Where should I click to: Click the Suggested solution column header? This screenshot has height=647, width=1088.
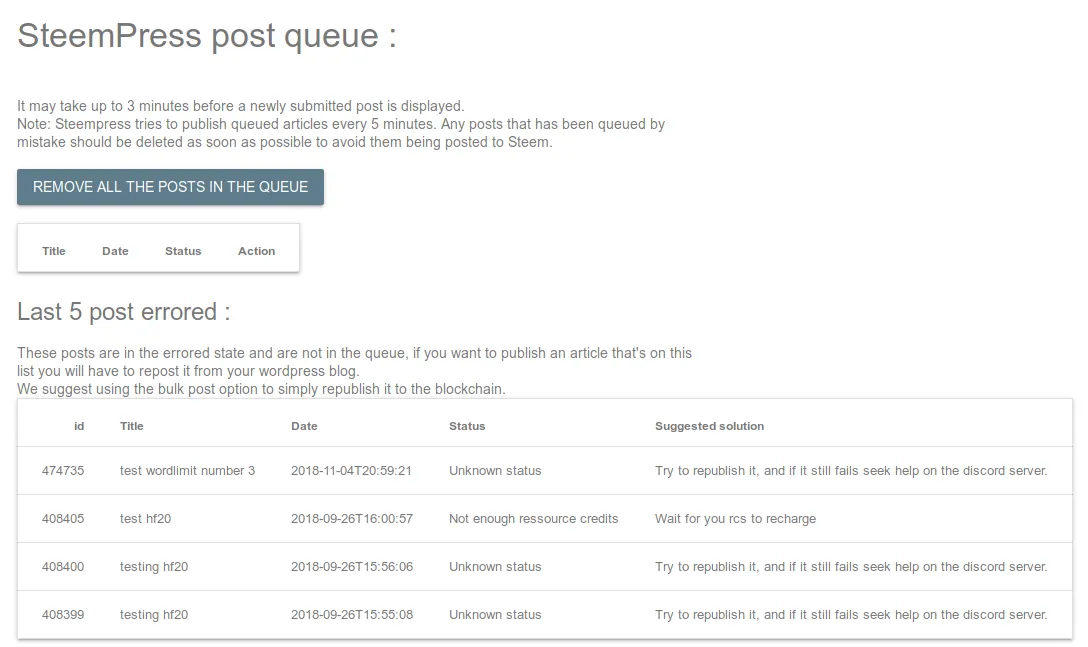pos(709,426)
